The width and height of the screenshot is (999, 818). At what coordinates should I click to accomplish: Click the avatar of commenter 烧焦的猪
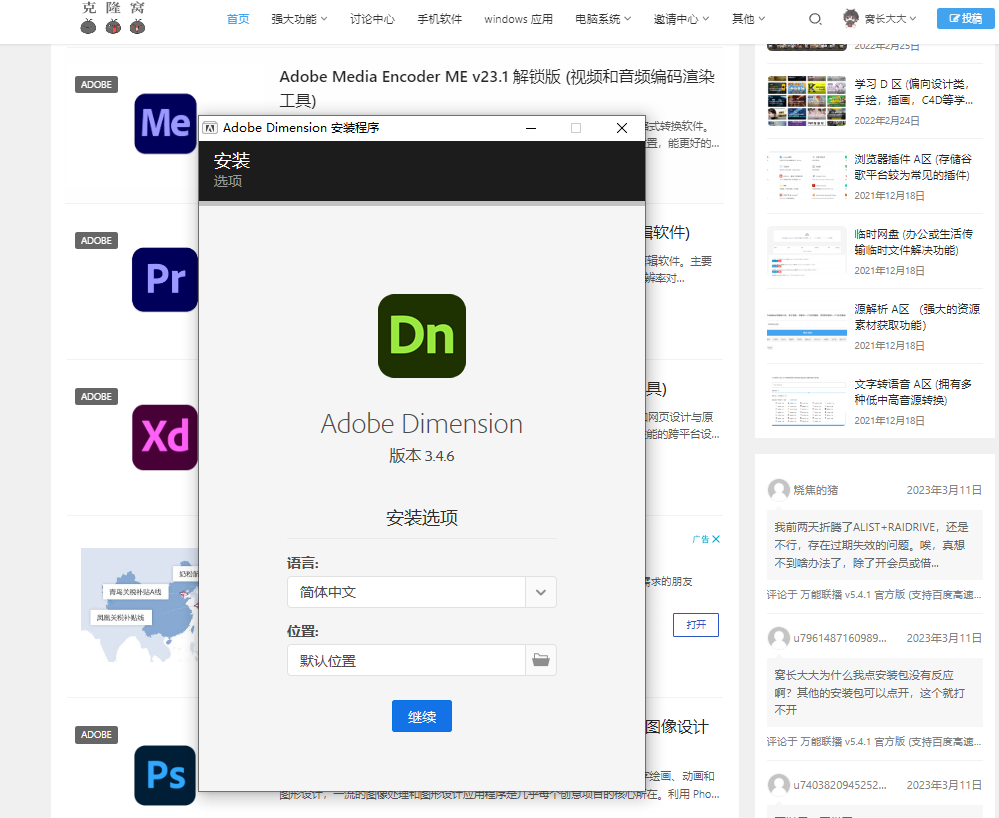point(779,490)
